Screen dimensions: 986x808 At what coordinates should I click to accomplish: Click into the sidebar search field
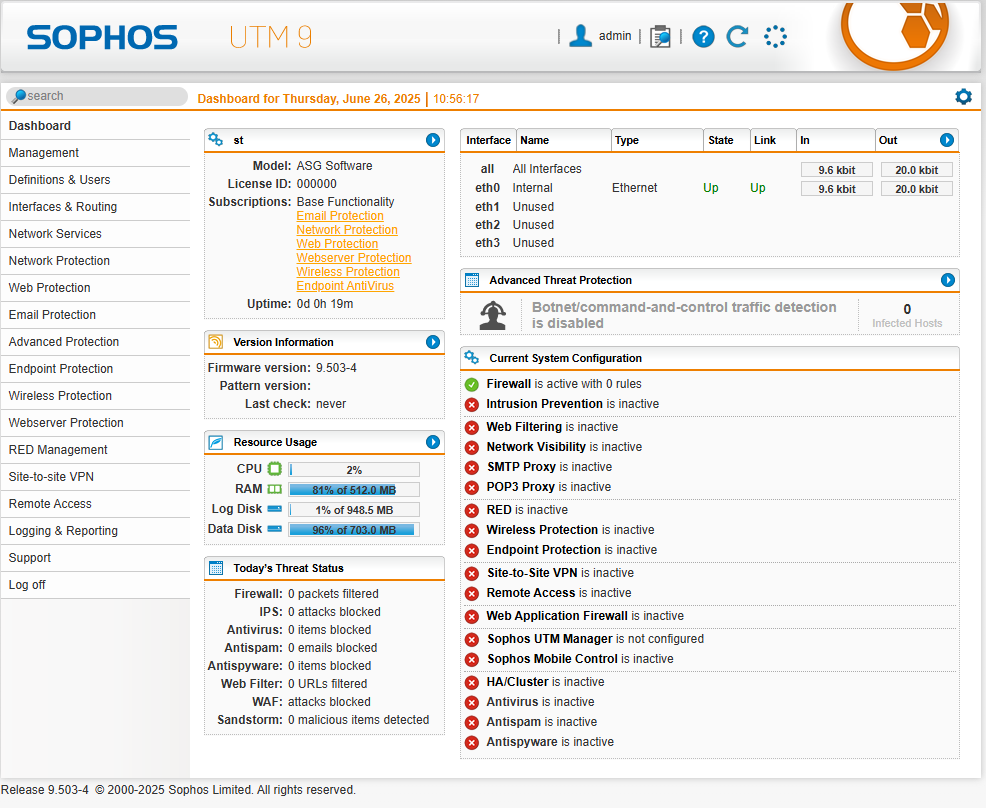tap(97, 96)
